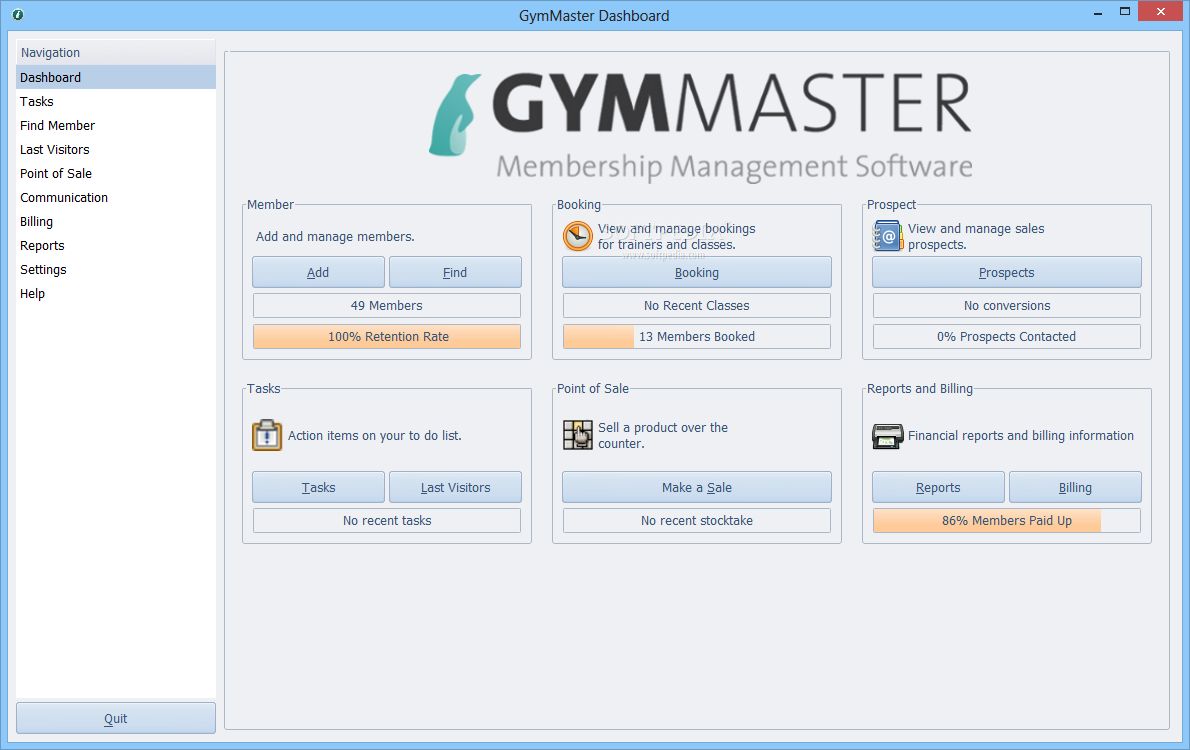Image resolution: width=1190 pixels, height=750 pixels.
Task: Open Tasks in navigation sidebar
Action: 115,102
